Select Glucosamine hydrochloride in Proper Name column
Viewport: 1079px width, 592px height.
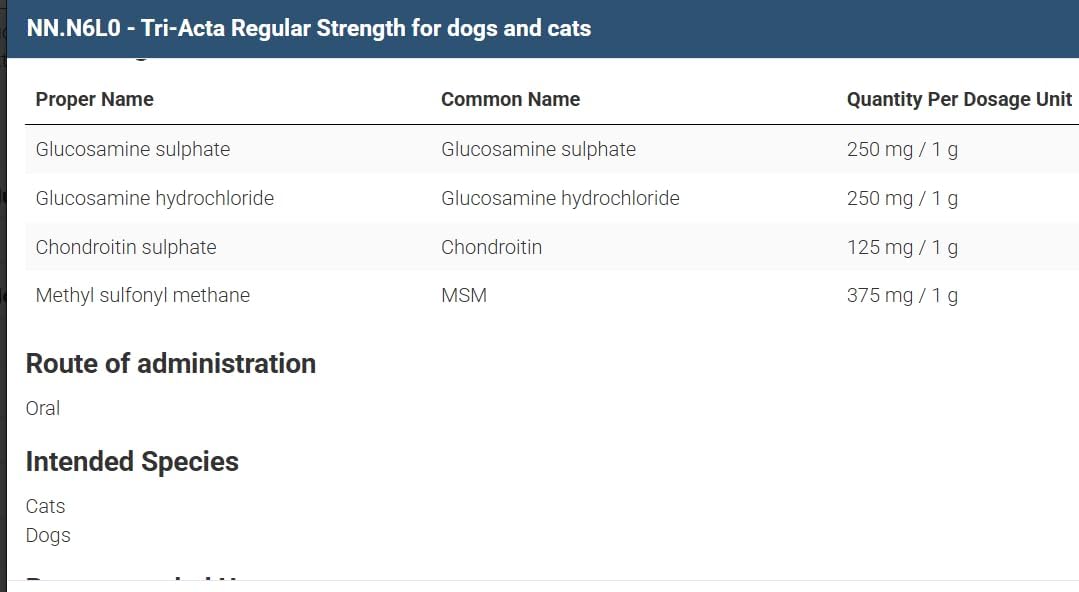(x=154, y=198)
